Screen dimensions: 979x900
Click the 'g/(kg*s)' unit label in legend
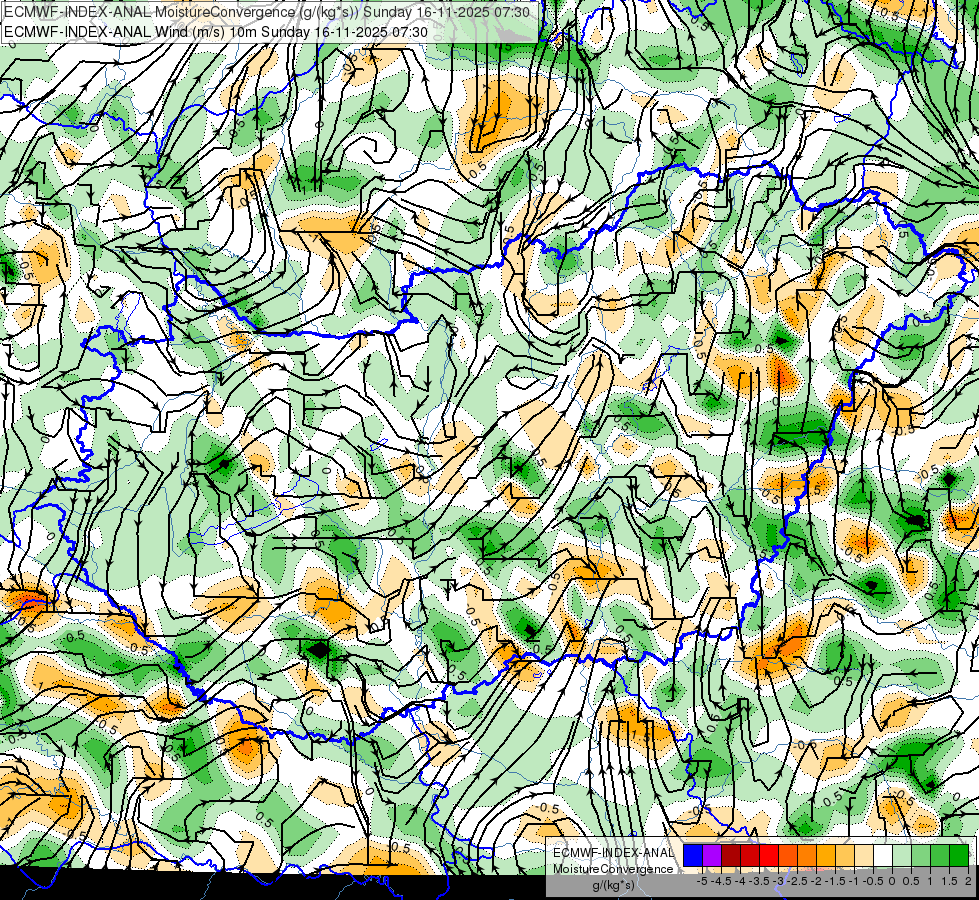coord(613,885)
